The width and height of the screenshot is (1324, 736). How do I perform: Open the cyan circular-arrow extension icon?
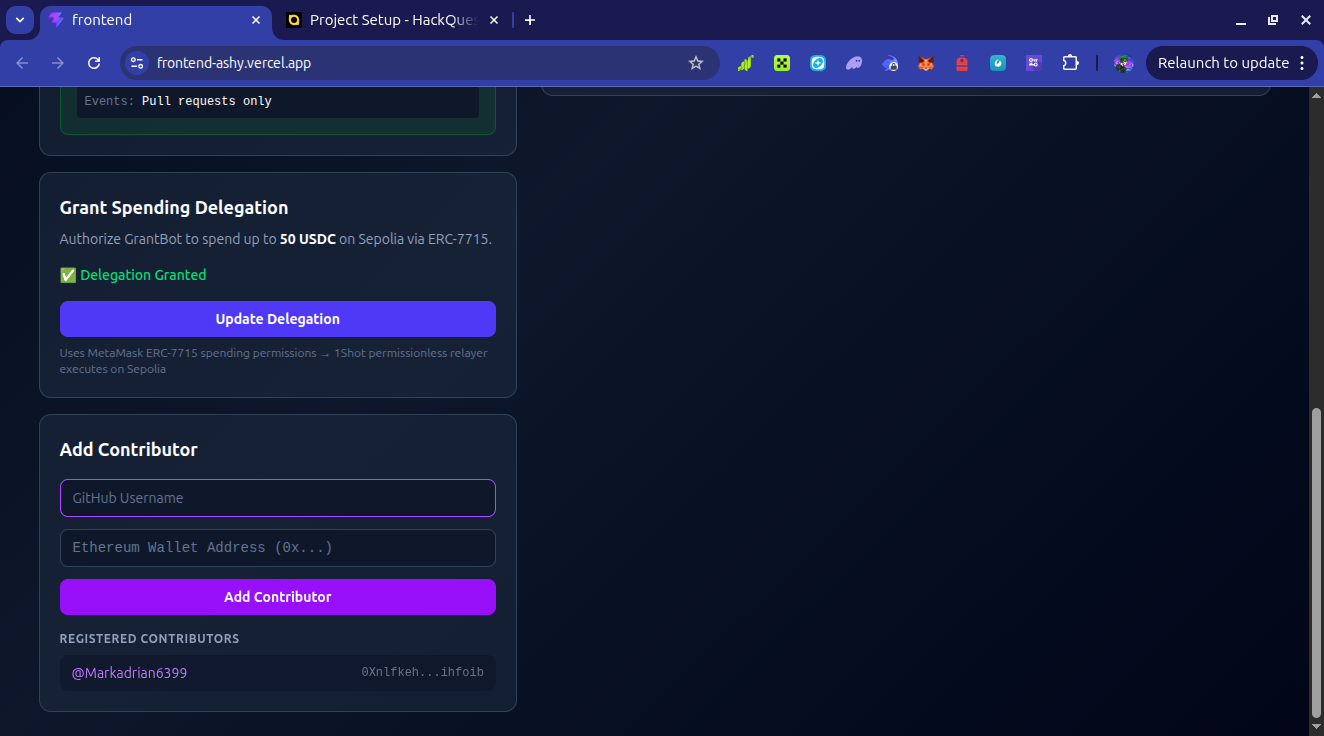tap(818, 63)
